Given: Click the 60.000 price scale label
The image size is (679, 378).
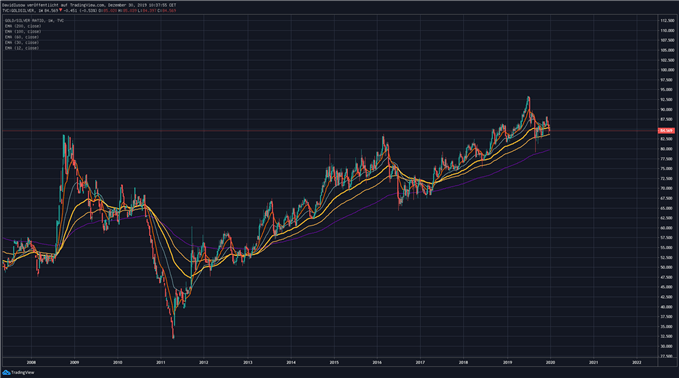Looking at the screenshot, I should click(x=667, y=228).
